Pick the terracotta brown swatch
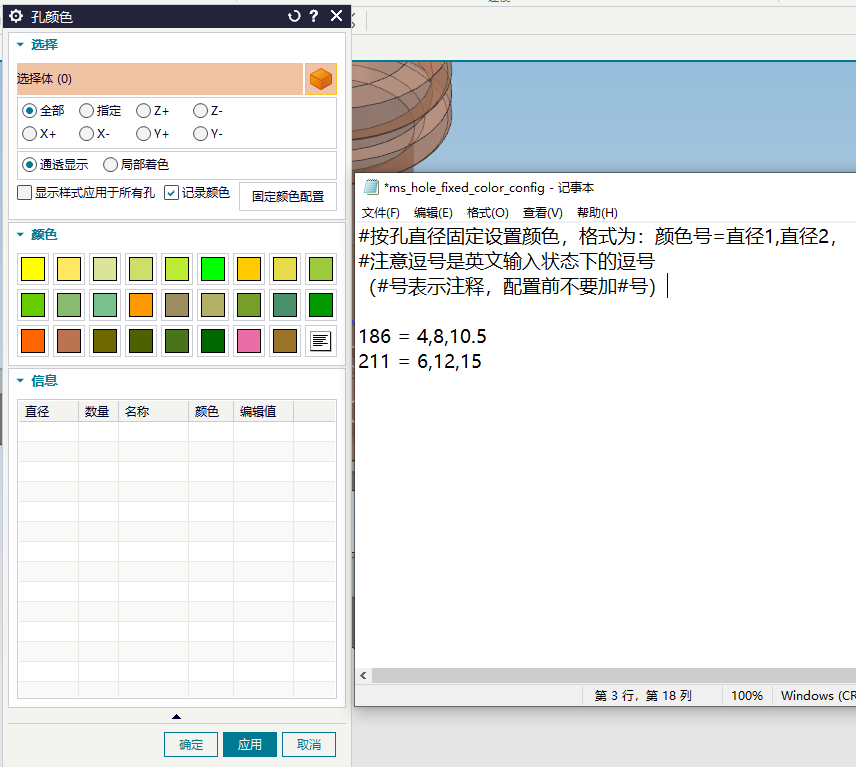 tap(69, 341)
